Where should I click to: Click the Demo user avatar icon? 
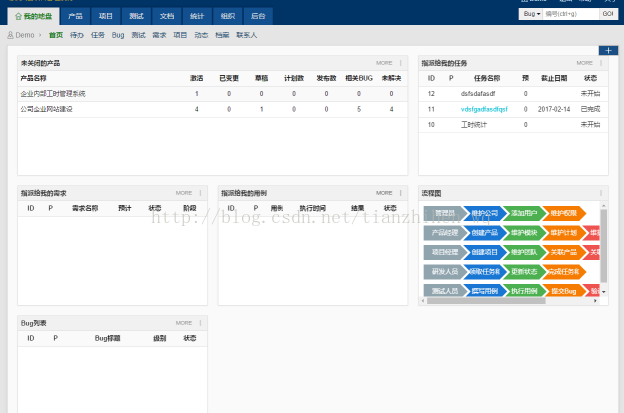click(x=10, y=35)
